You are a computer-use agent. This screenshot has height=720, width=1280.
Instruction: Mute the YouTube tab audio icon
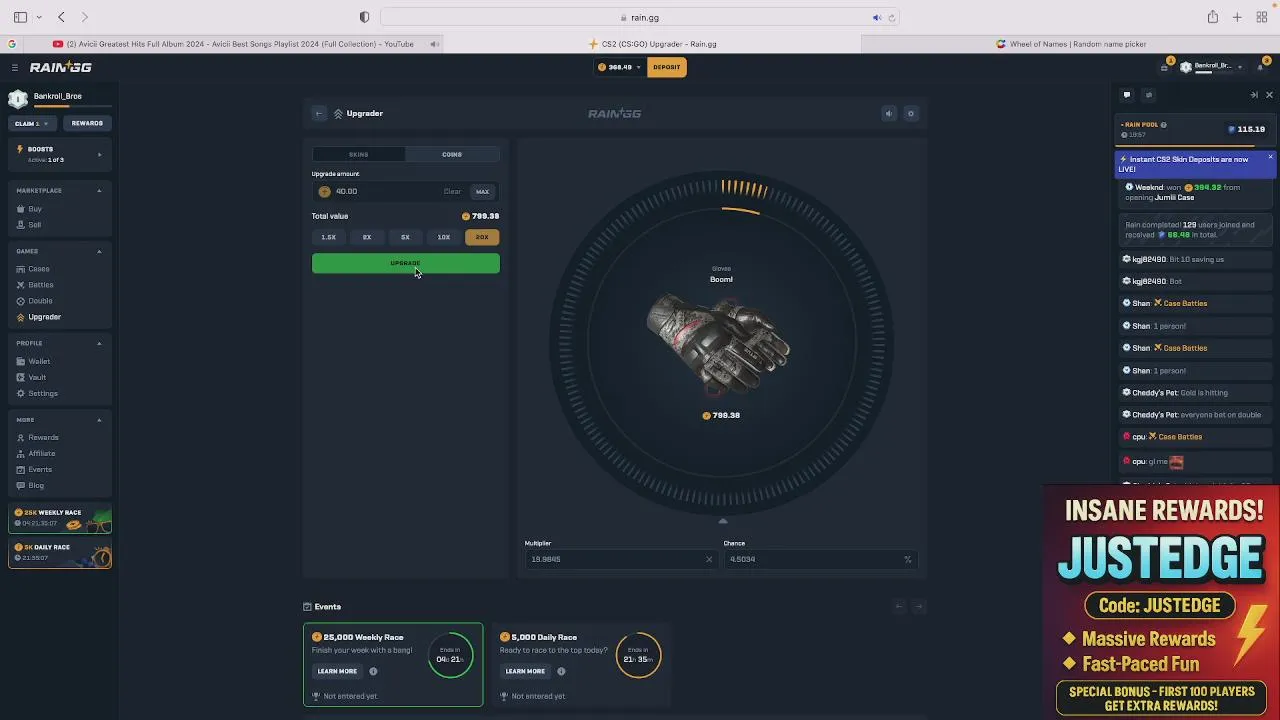434,44
